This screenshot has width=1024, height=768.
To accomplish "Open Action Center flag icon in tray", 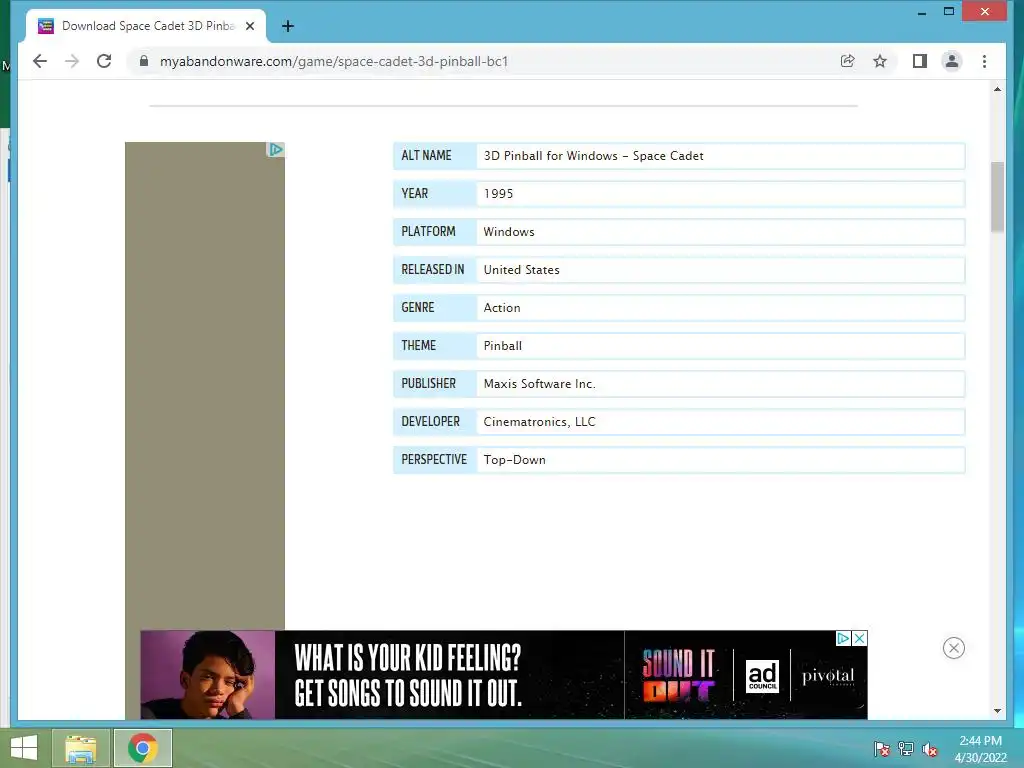I will coord(882,749).
